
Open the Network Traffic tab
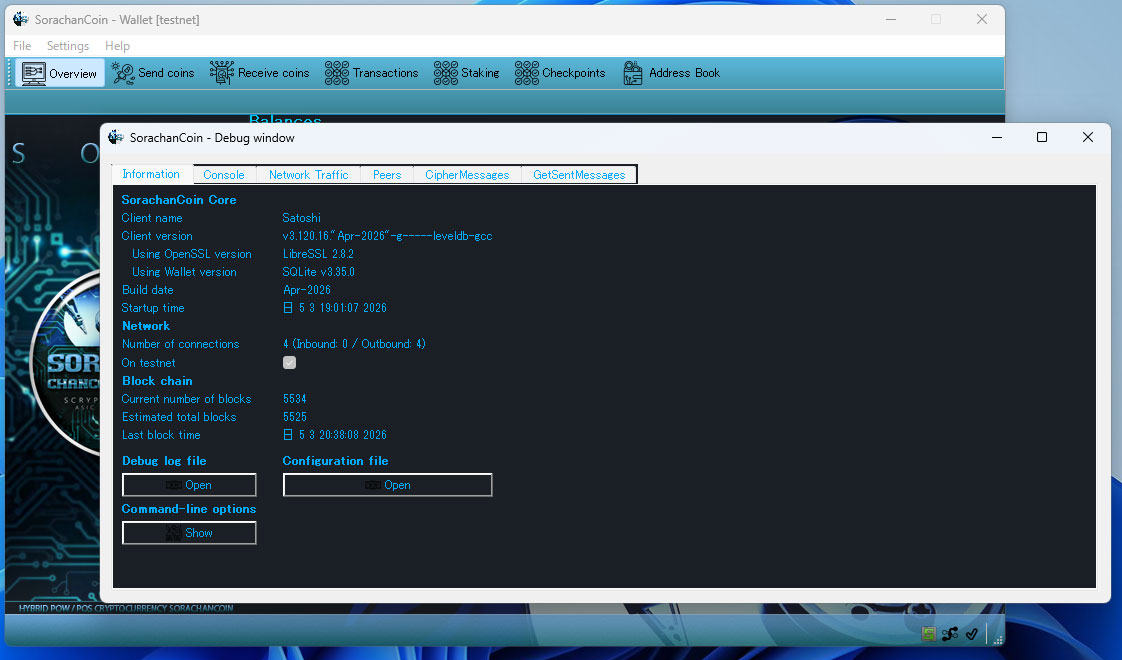(308, 175)
